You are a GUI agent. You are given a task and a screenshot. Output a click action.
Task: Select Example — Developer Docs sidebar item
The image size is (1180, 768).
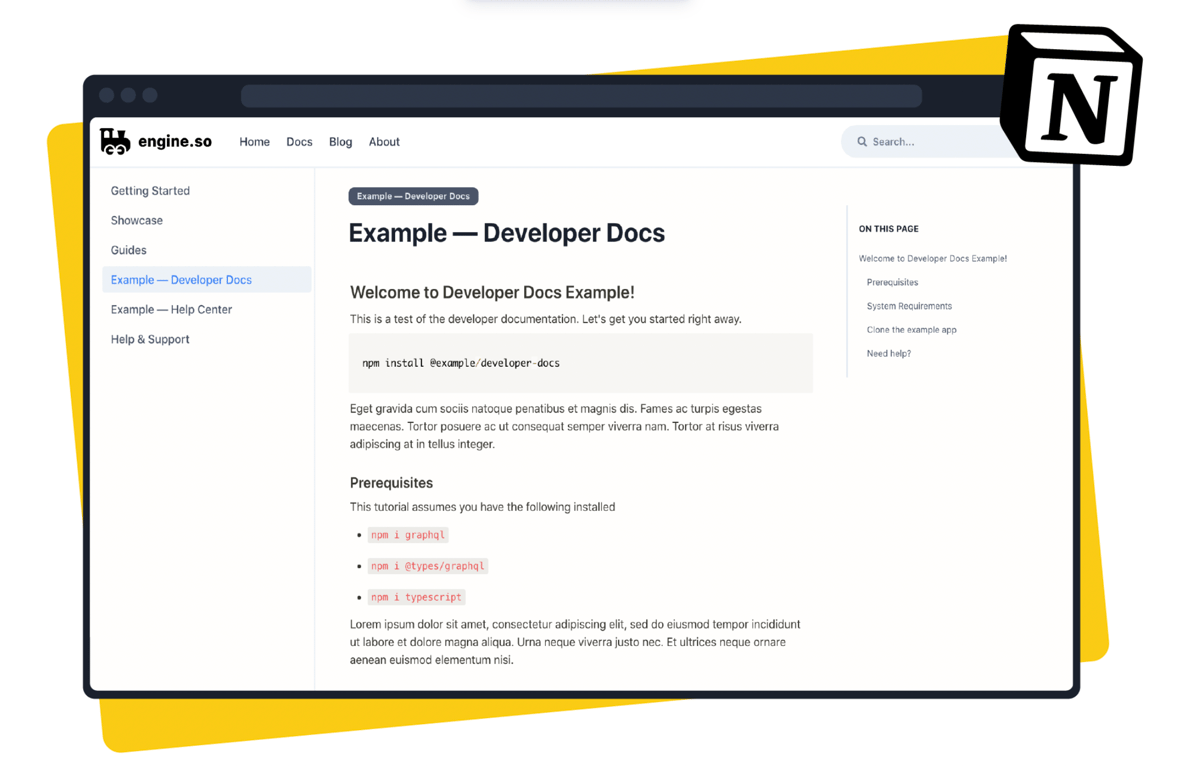tap(181, 280)
